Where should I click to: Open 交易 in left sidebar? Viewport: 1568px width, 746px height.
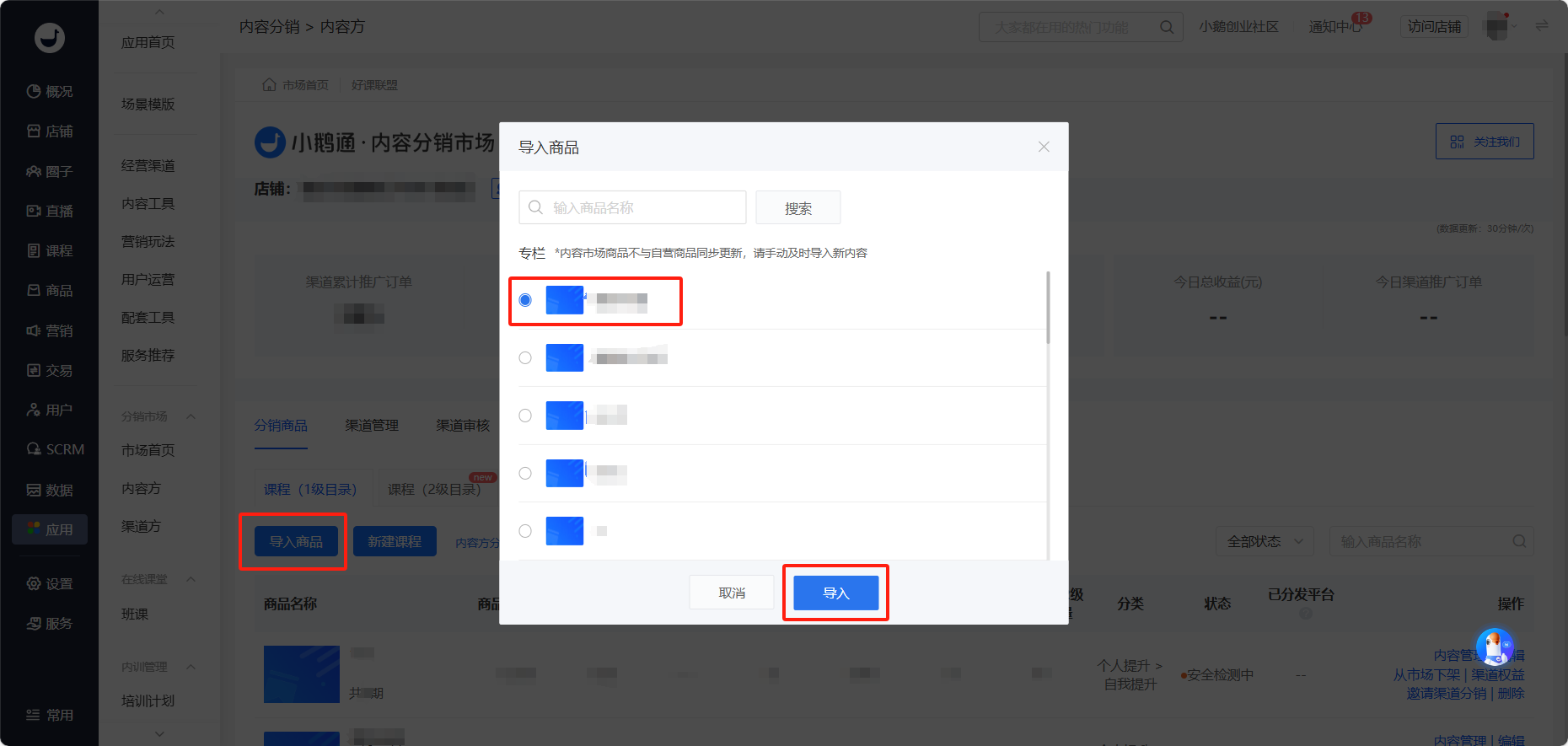pos(50,370)
